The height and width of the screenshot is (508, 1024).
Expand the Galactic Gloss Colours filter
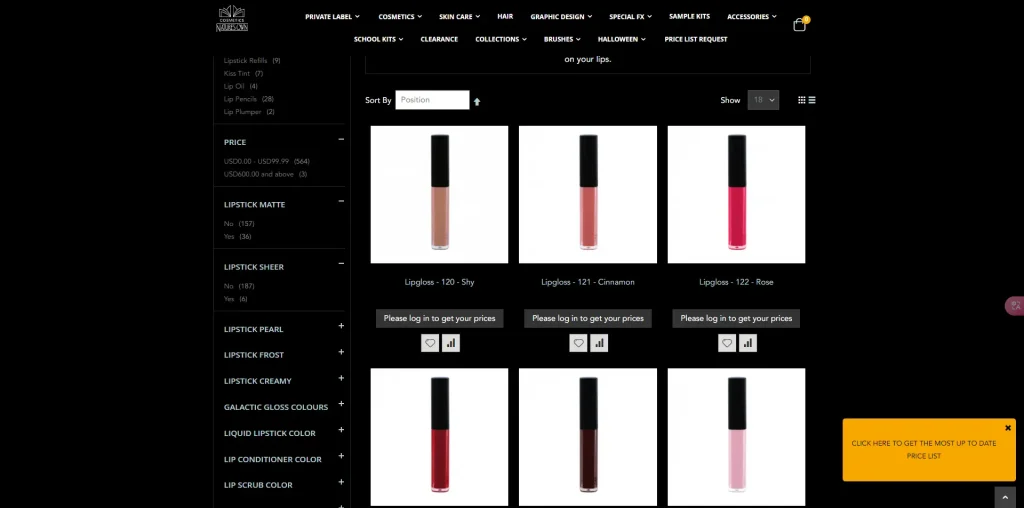341,404
